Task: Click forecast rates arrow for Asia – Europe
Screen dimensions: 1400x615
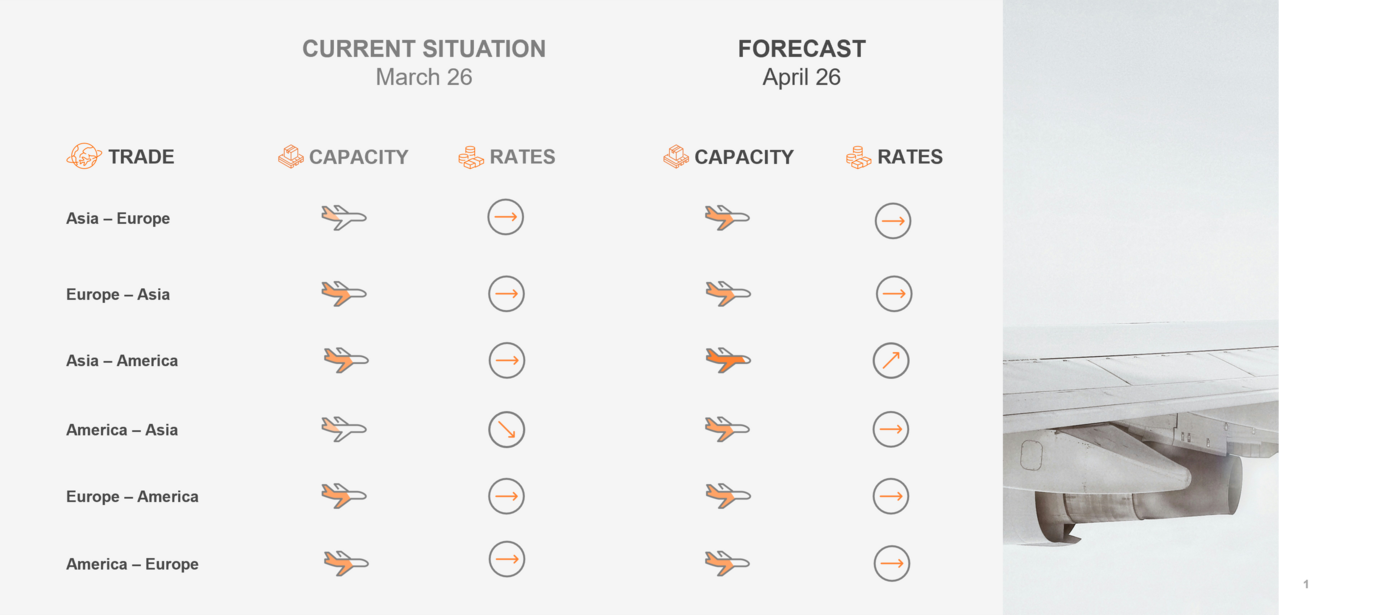Action: click(893, 221)
